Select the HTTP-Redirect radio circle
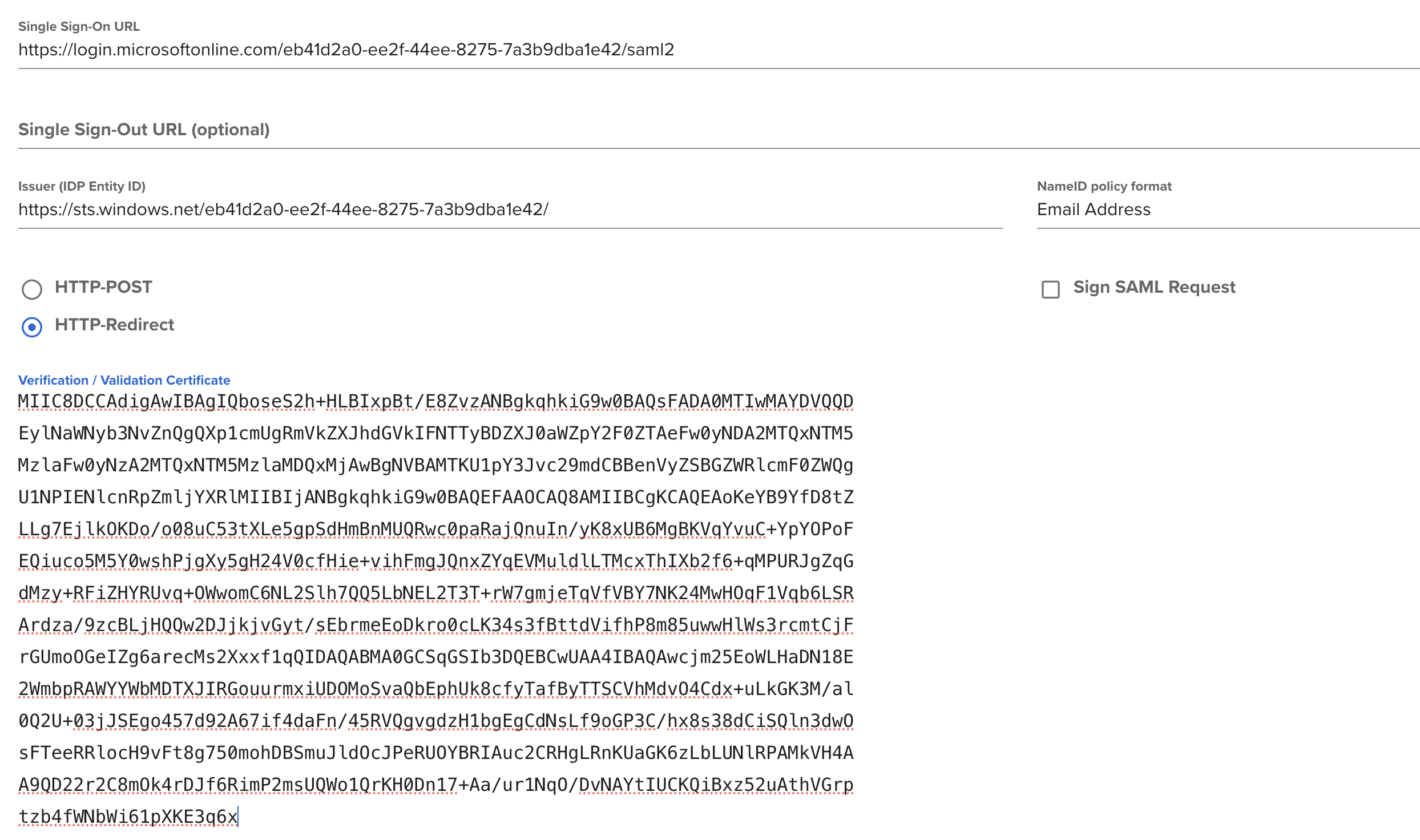1420x840 pixels. point(32,327)
